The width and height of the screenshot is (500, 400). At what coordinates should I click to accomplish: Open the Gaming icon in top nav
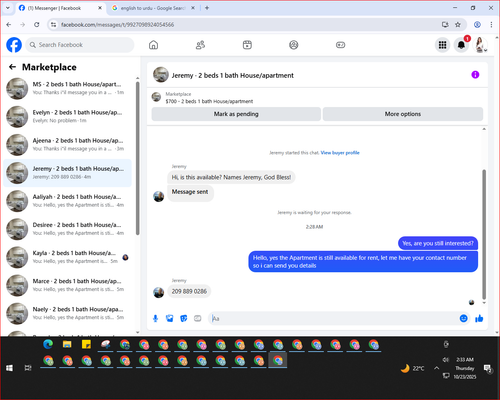340,45
